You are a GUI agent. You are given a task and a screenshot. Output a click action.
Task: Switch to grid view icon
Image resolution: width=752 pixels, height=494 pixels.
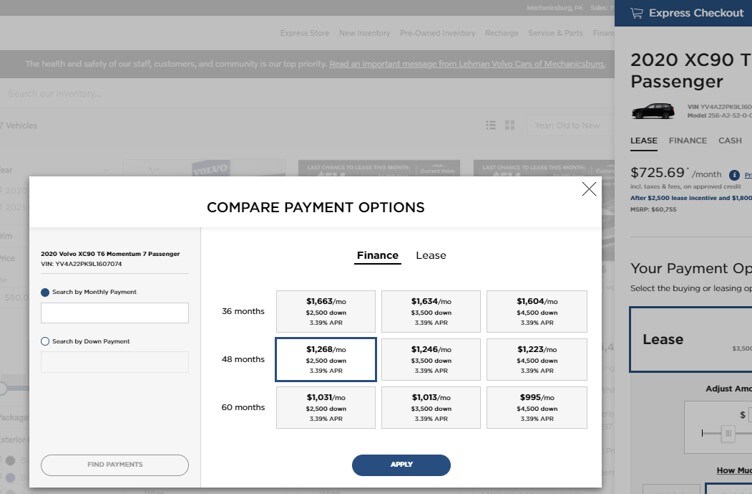(510, 125)
